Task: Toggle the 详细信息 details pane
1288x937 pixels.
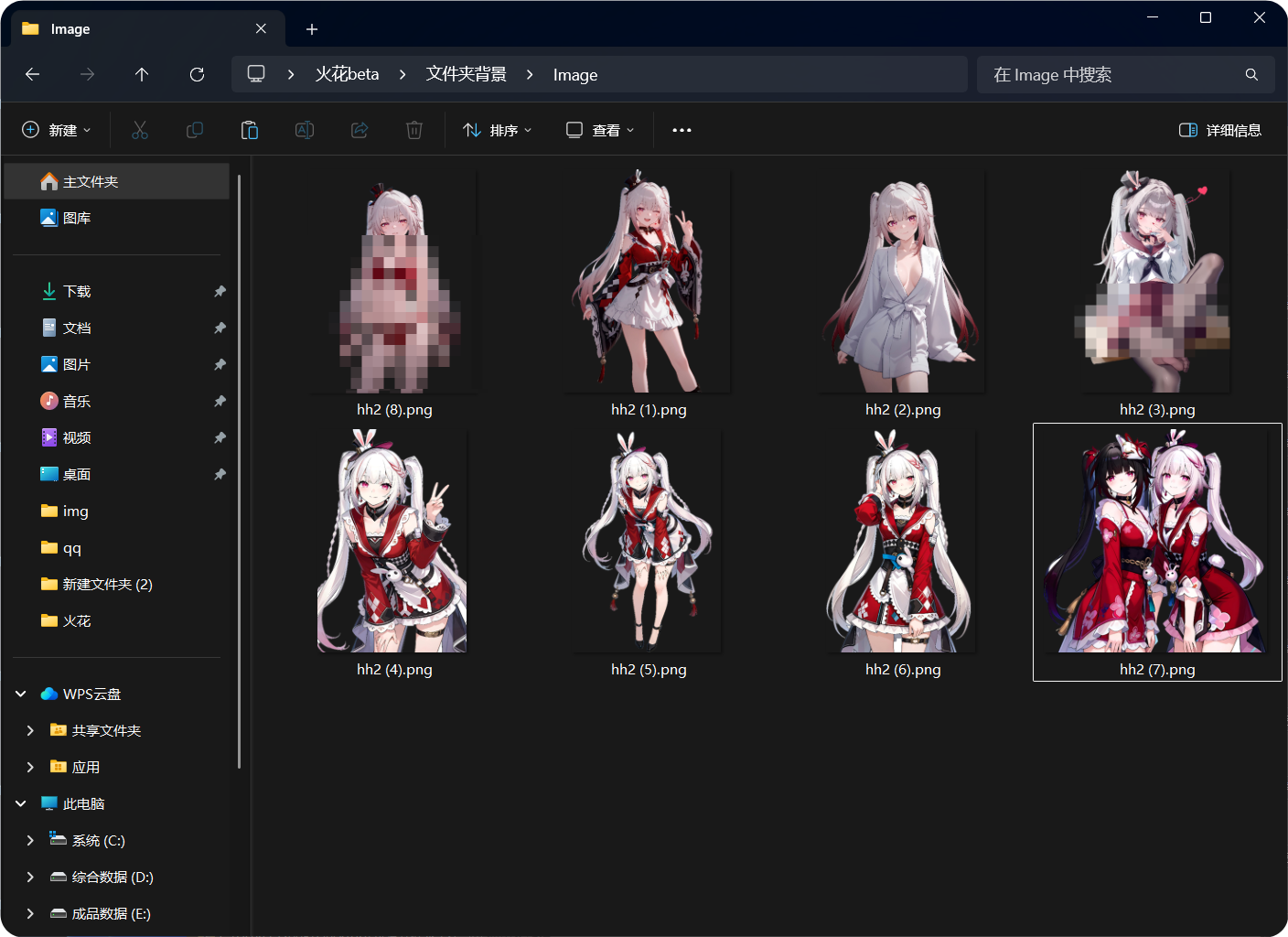Action: click(1220, 130)
